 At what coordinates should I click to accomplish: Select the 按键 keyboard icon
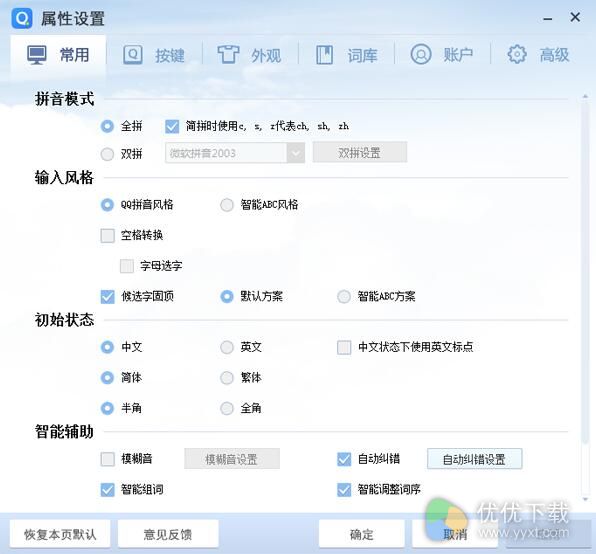[x=133, y=55]
